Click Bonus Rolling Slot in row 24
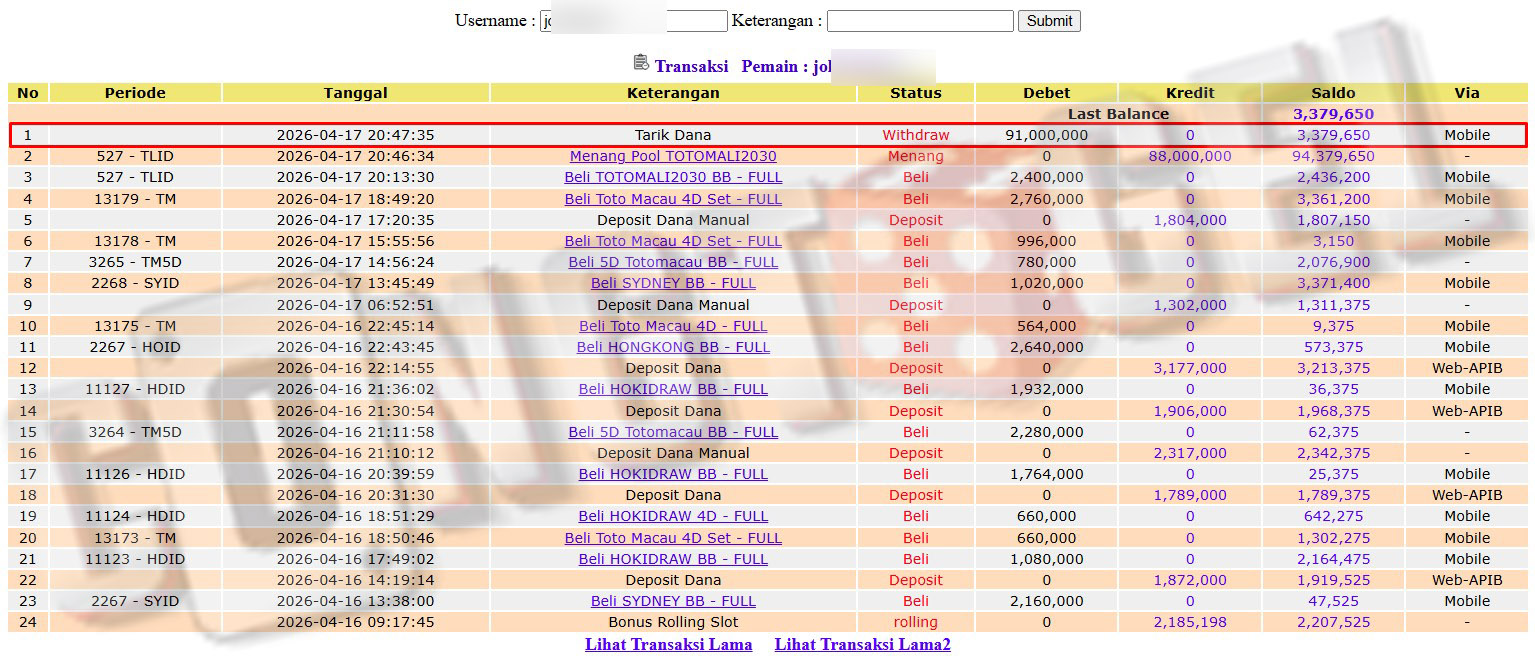The height and width of the screenshot is (666, 1535). click(x=673, y=622)
